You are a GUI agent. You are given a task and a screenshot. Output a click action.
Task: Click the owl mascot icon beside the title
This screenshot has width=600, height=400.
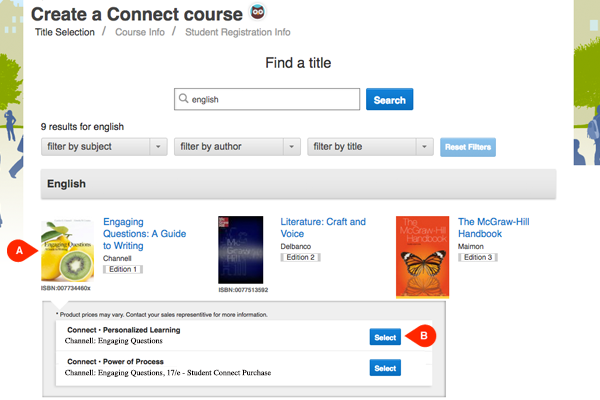(x=257, y=13)
